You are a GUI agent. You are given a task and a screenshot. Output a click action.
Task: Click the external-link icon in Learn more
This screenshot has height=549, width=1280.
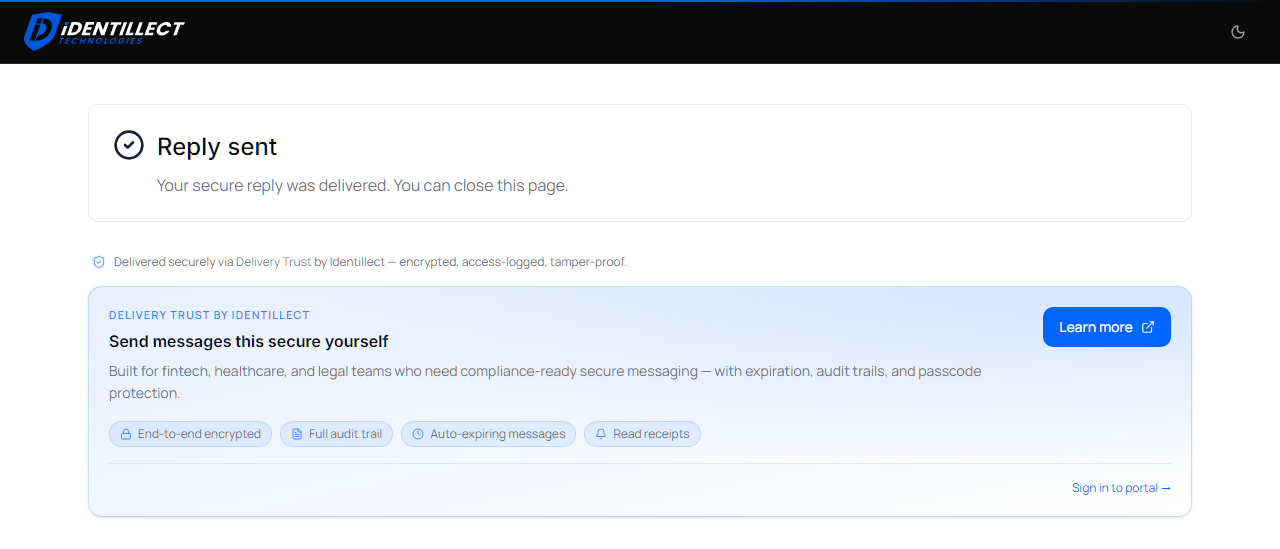[x=1148, y=327]
